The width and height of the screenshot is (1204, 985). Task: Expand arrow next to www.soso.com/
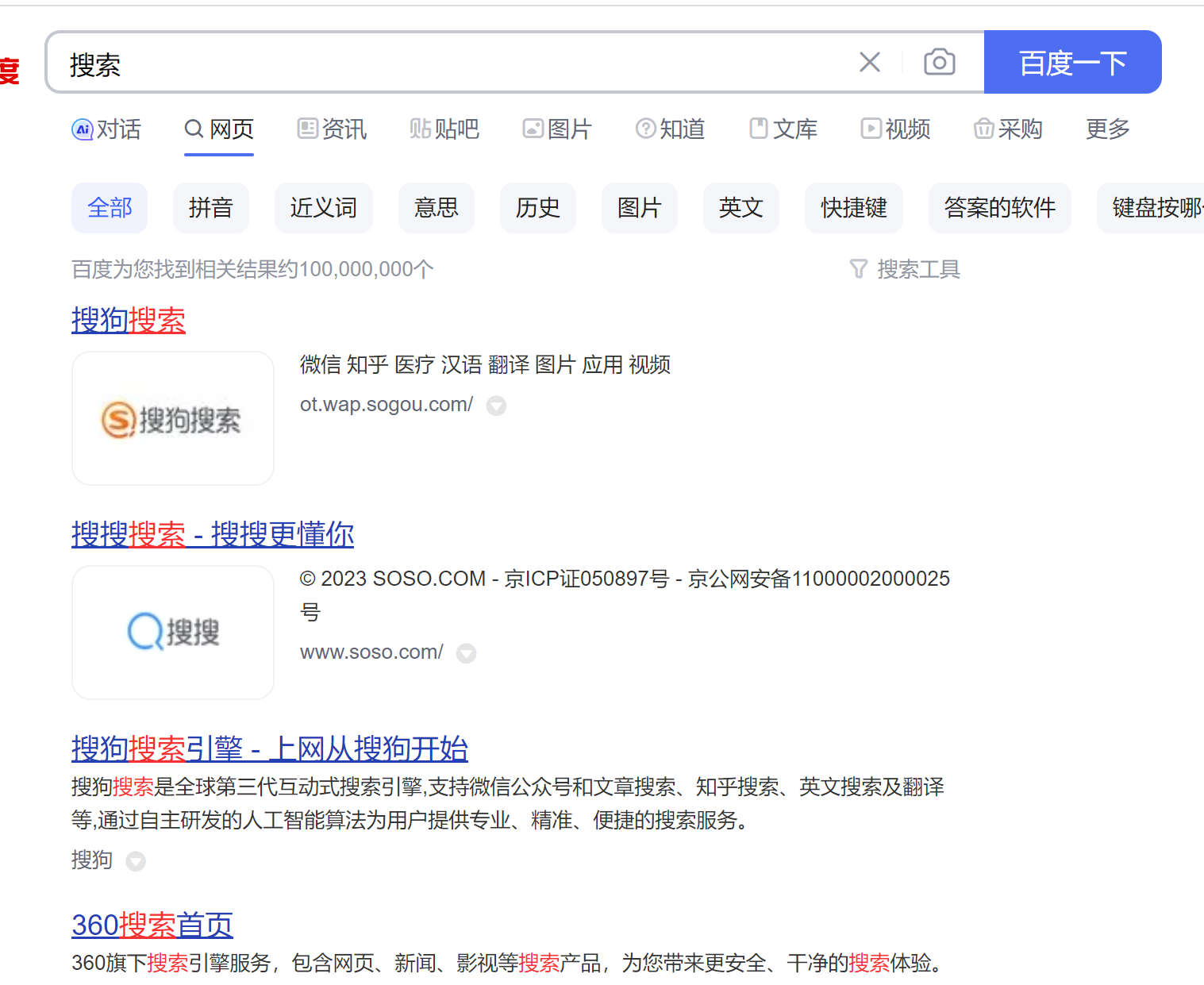coord(466,653)
